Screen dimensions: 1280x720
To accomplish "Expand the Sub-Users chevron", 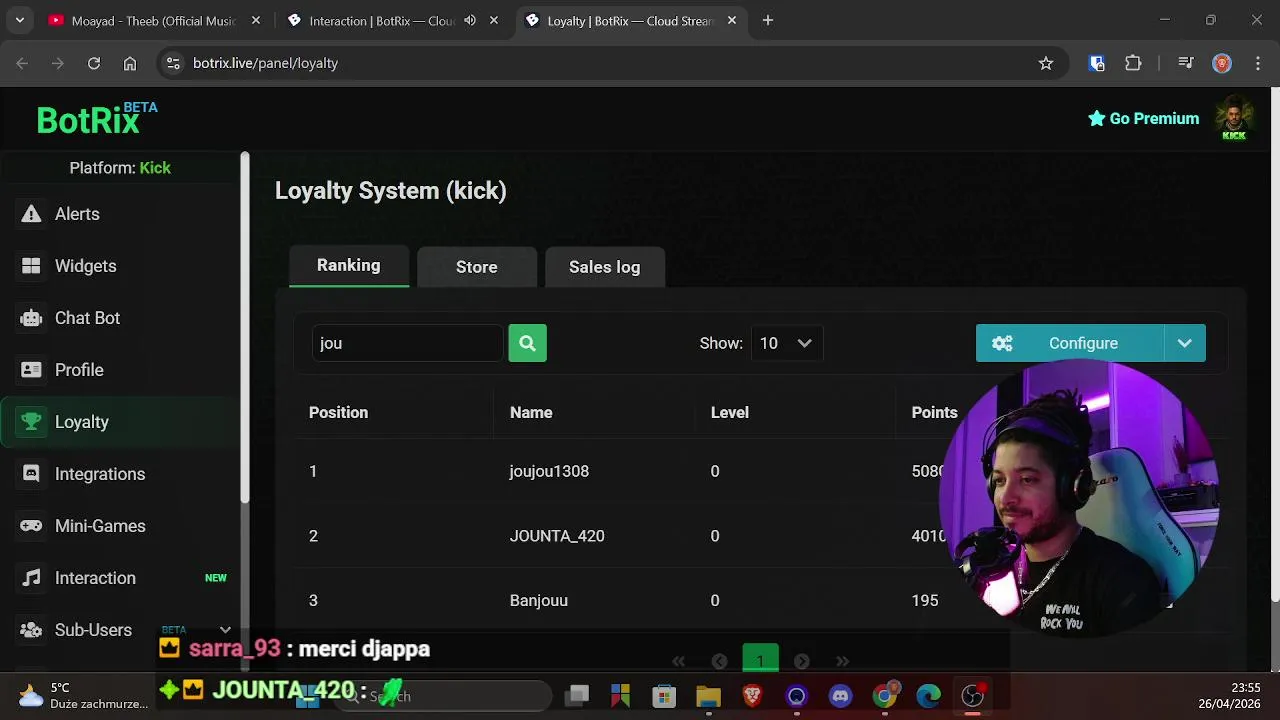I will click(x=225, y=630).
